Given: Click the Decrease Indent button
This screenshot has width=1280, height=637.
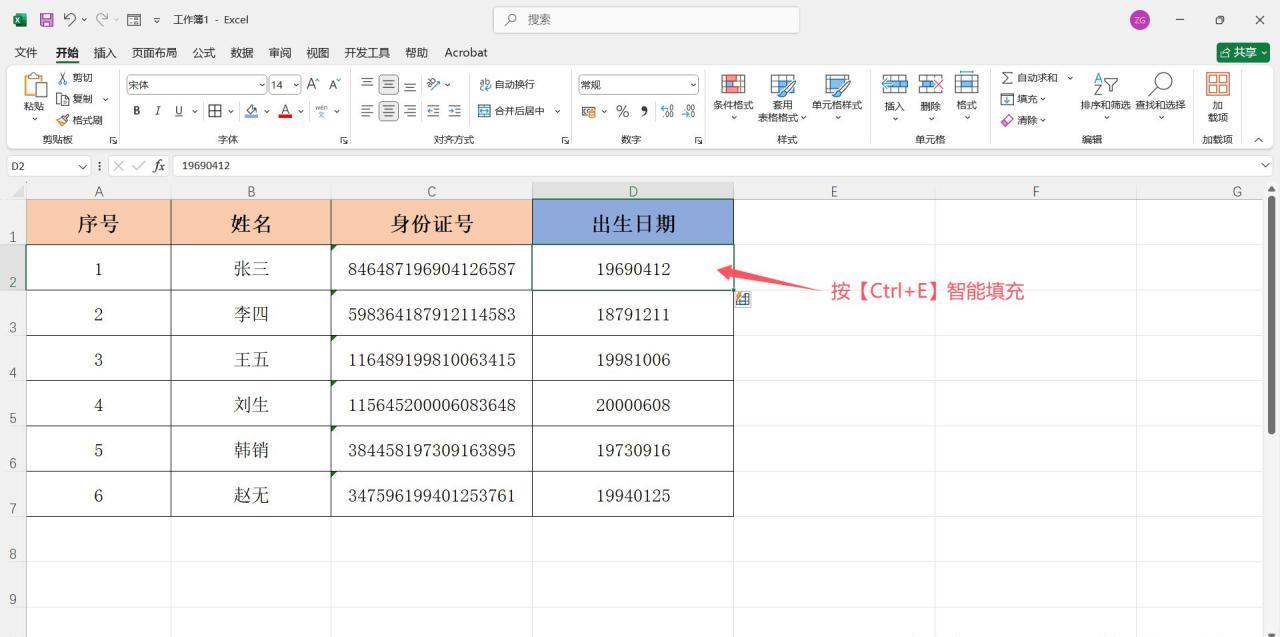Looking at the screenshot, I should point(434,111).
